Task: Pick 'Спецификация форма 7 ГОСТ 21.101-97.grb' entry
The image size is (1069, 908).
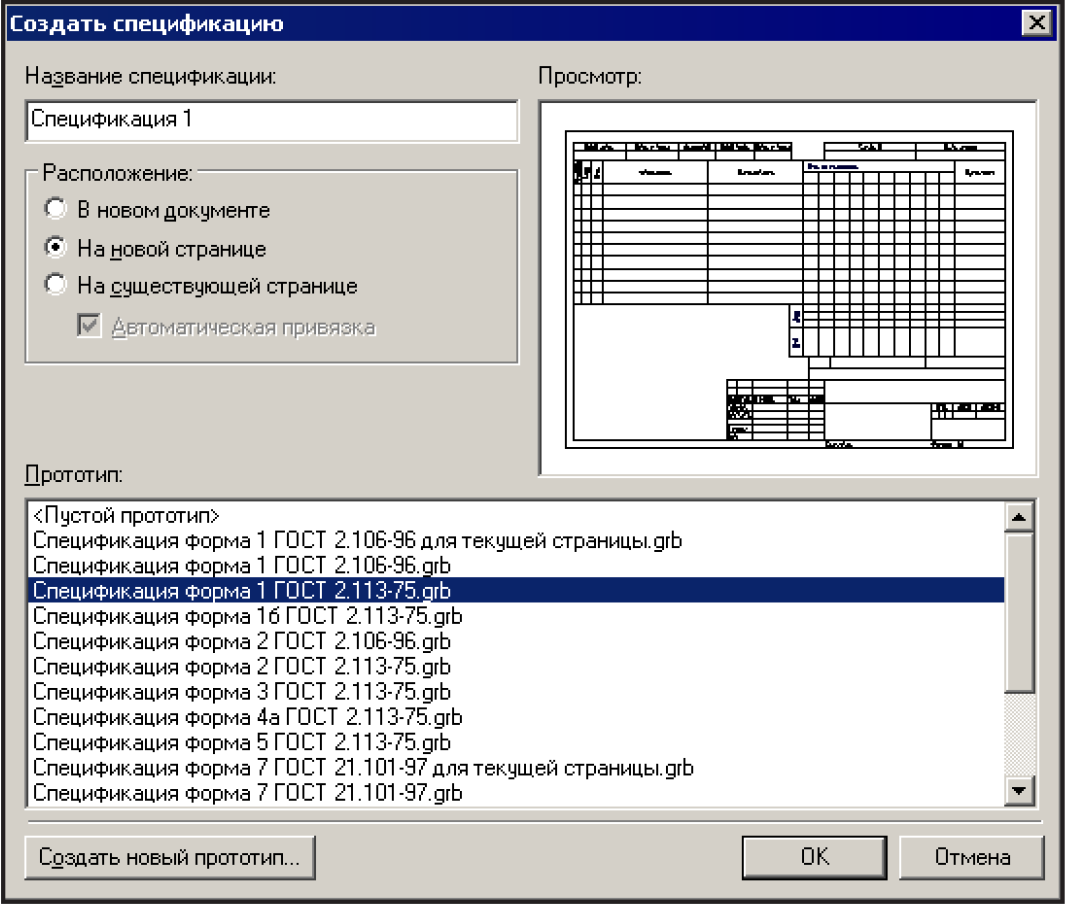Action: click(x=247, y=793)
